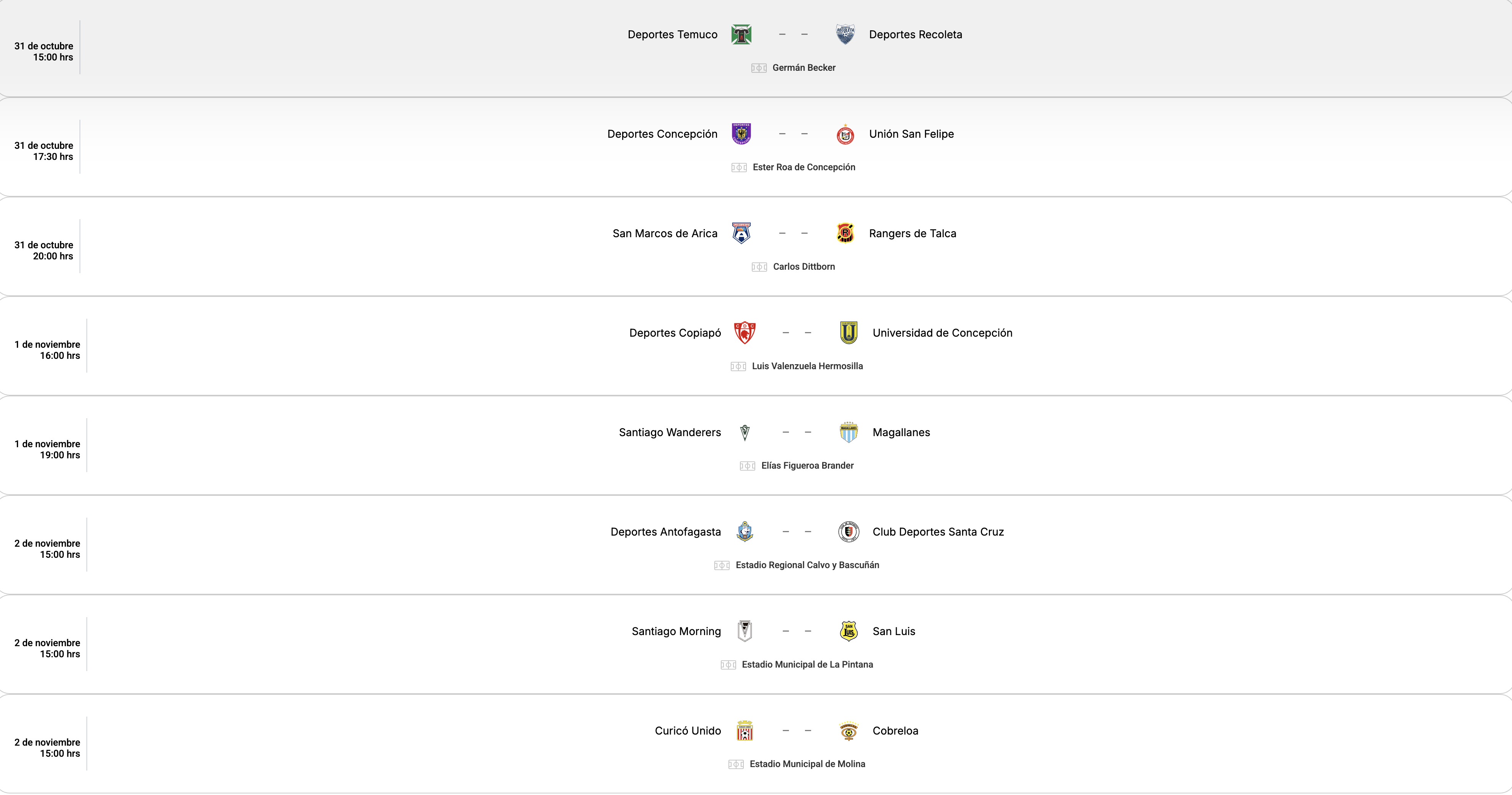Screen dimensions: 1512x795
Task: Open the Deportes Copiapó club crest
Action: pos(745,333)
